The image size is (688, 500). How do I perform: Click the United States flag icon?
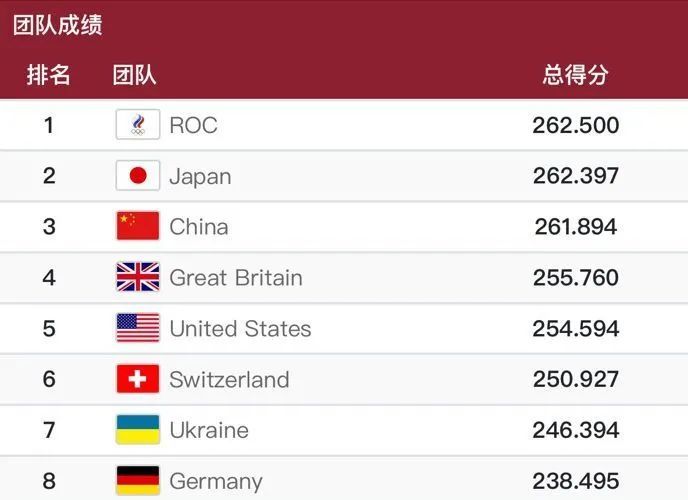137,328
